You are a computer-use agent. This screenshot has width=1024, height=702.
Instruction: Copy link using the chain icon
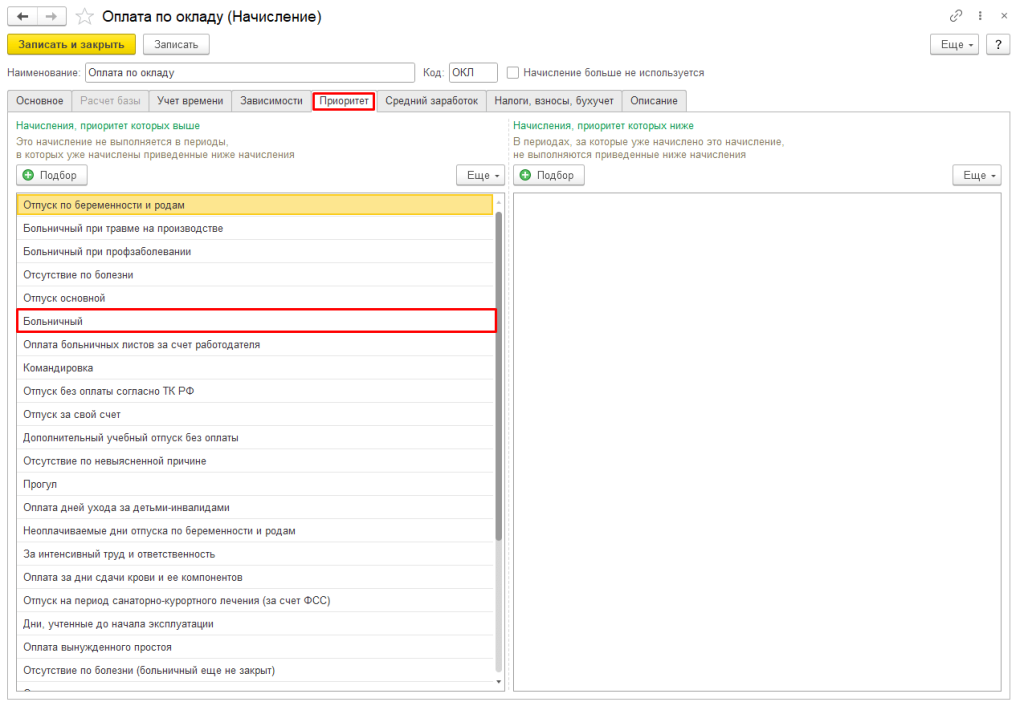(955, 16)
